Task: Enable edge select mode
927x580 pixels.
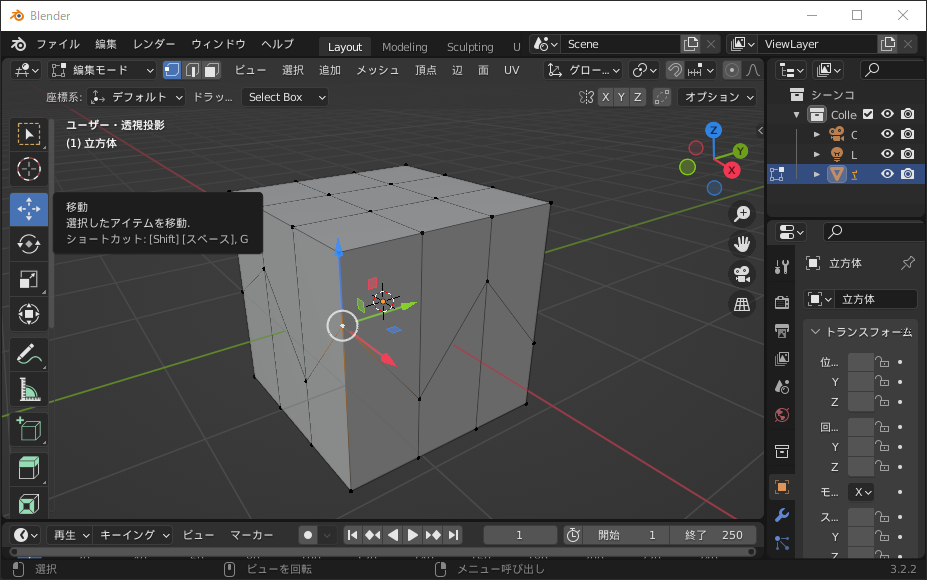Action: point(193,69)
